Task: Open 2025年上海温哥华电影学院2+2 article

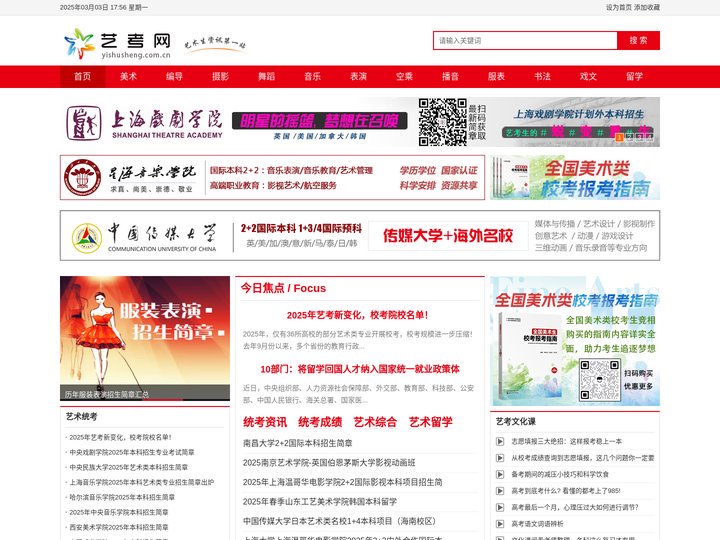Action: (343, 482)
